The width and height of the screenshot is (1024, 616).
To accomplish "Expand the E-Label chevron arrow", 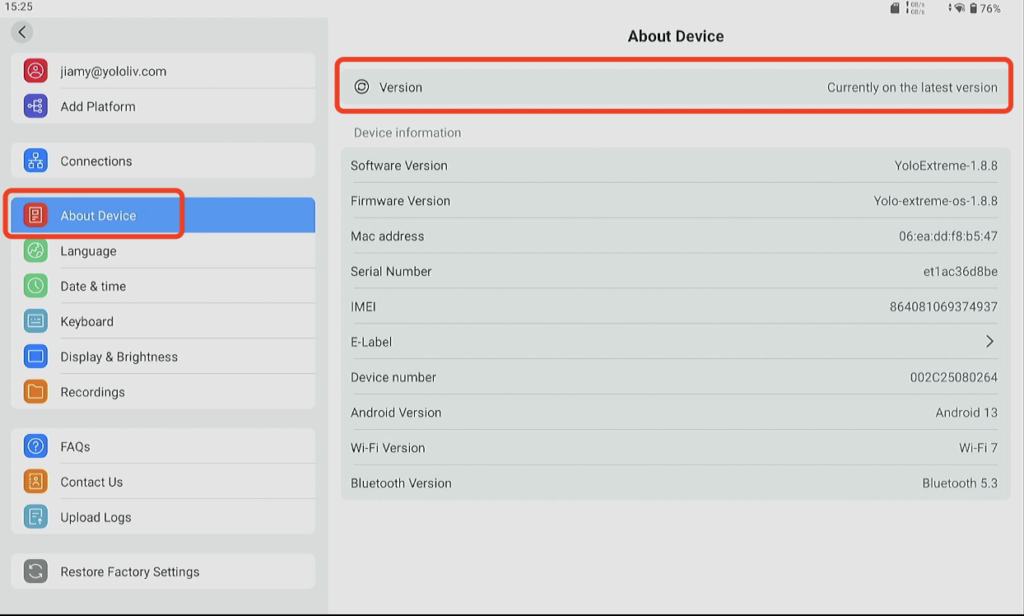I will pyautogui.click(x=990, y=342).
